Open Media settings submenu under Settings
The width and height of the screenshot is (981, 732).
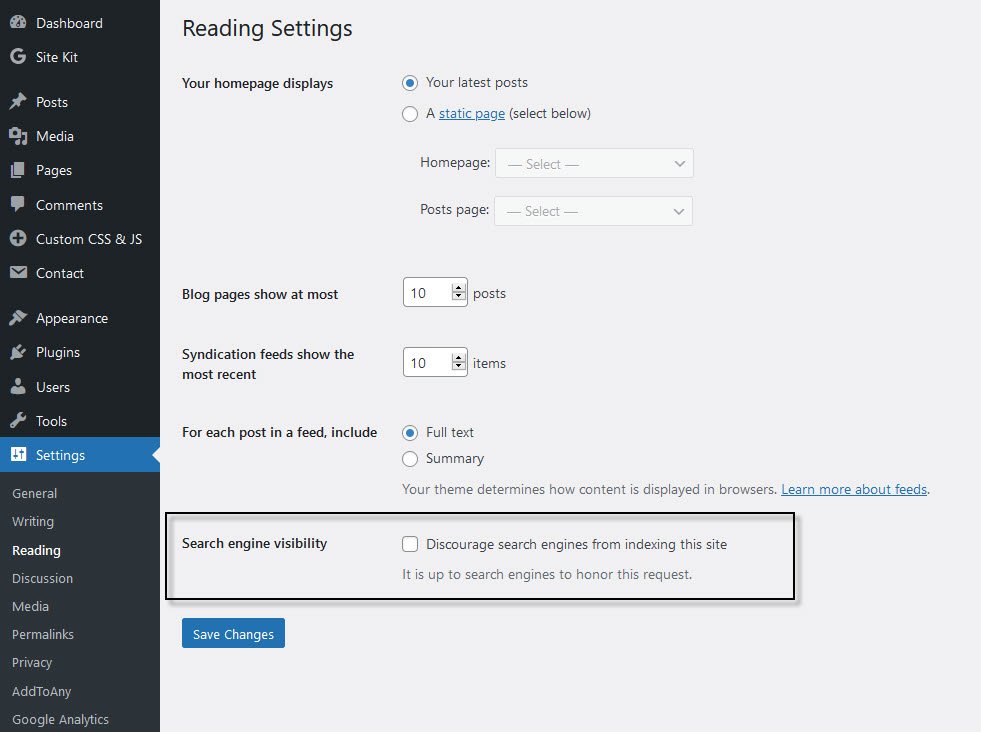click(x=31, y=606)
